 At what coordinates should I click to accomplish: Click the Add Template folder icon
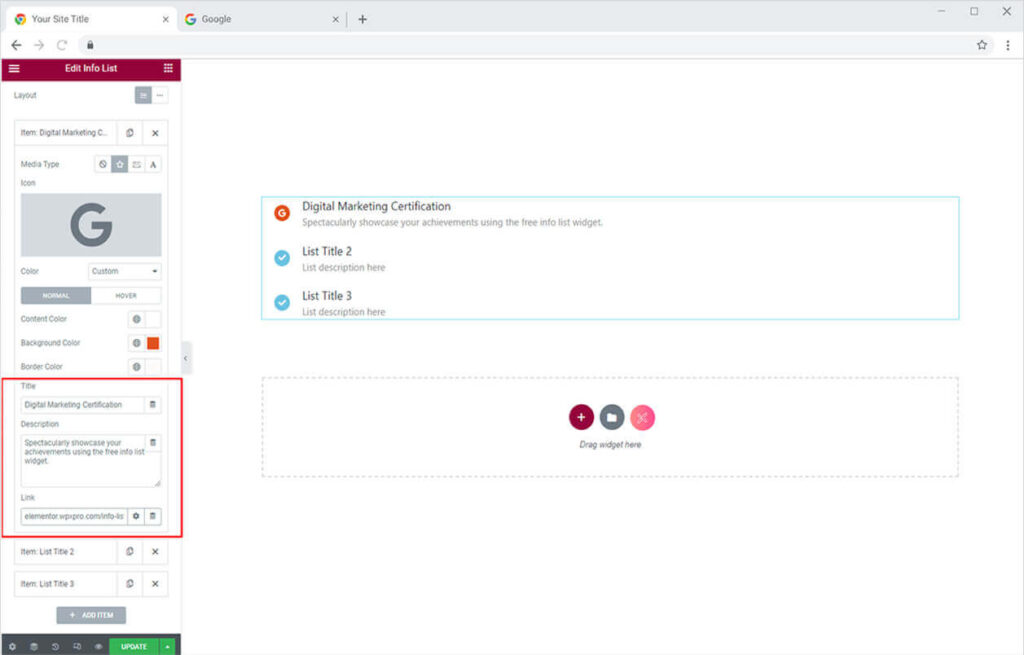pyautogui.click(x=612, y=417)
